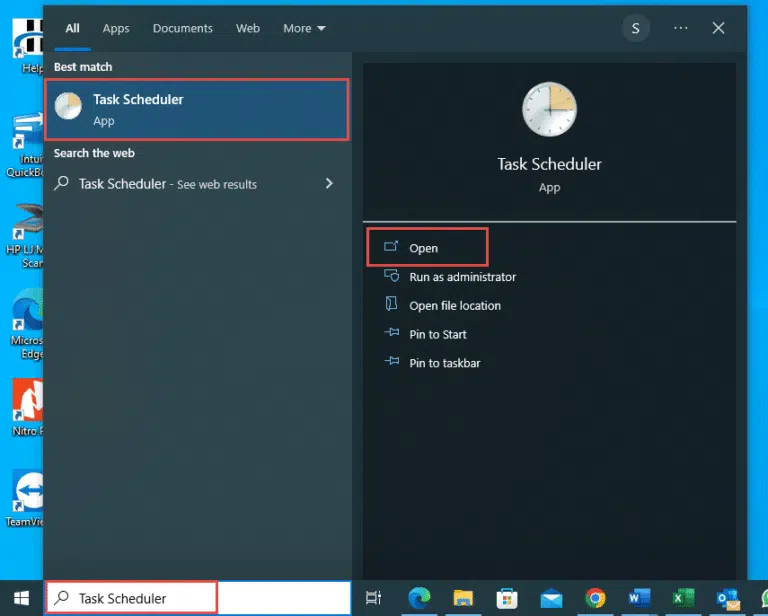Select the Microsoft Edge desktop shortcut
Screen dimensions: 768x616
pos(27,323)
